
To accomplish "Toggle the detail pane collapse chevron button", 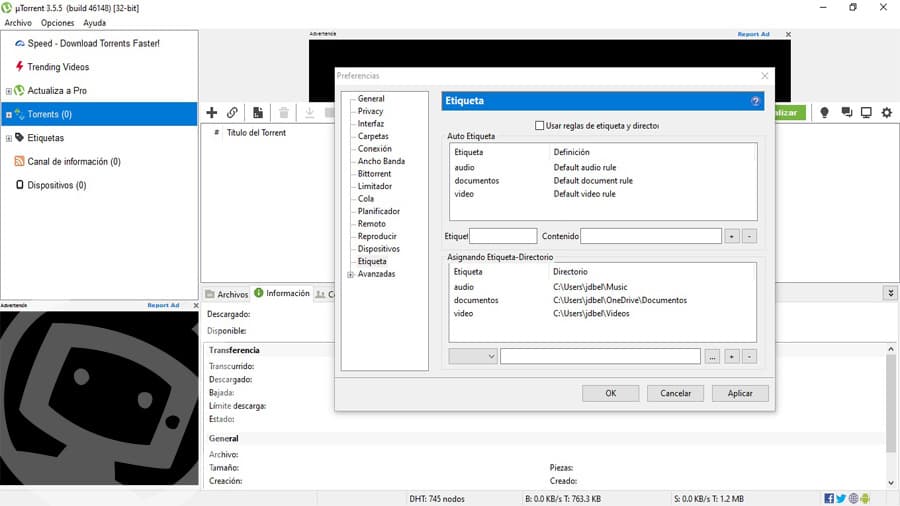I will pyautogui.click(x=890, y=293).
